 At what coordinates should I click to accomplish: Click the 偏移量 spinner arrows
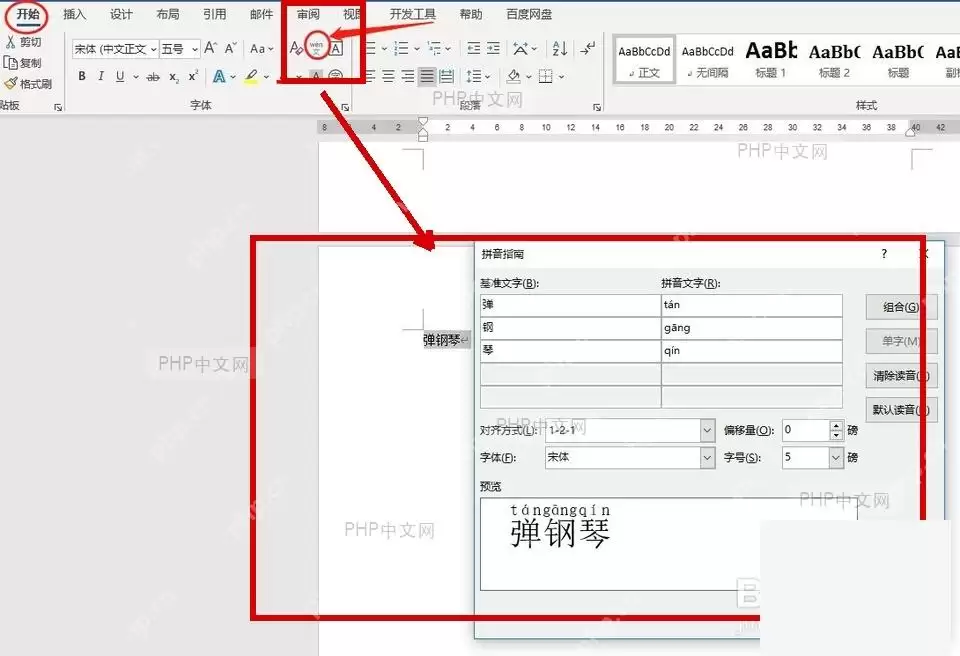pos(836,430)
